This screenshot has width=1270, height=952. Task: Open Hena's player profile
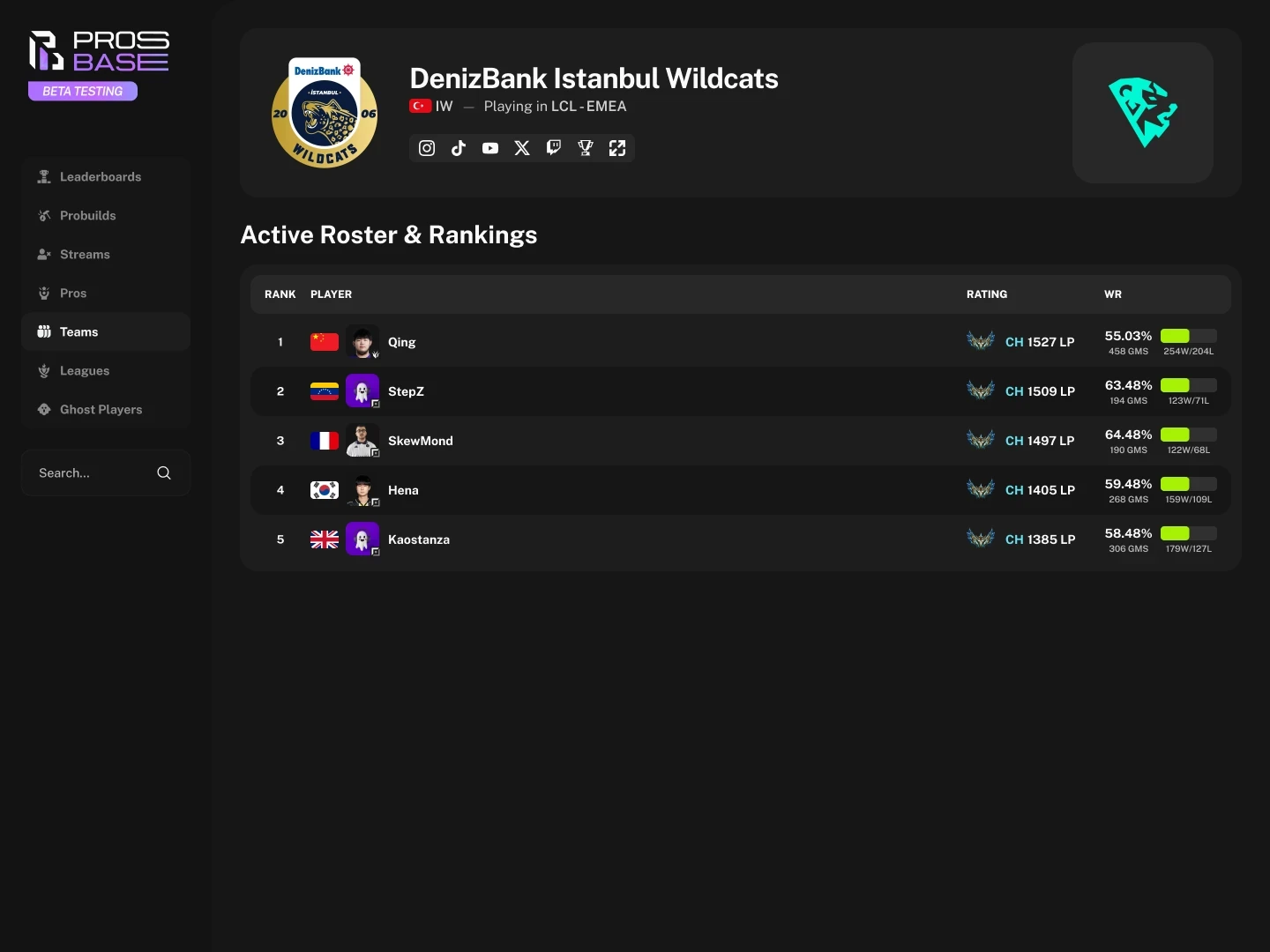click(x=403, y=490)
